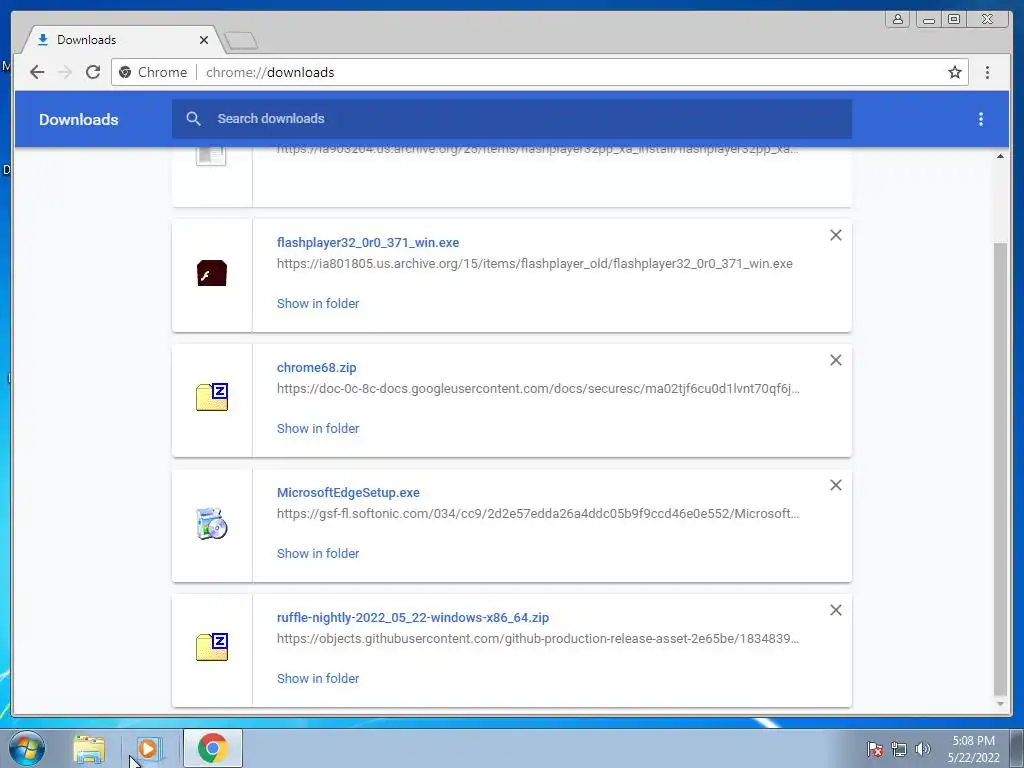Click the magnifier icon in Search downloads
1024x768 pixels.
(x=193, y=118)
